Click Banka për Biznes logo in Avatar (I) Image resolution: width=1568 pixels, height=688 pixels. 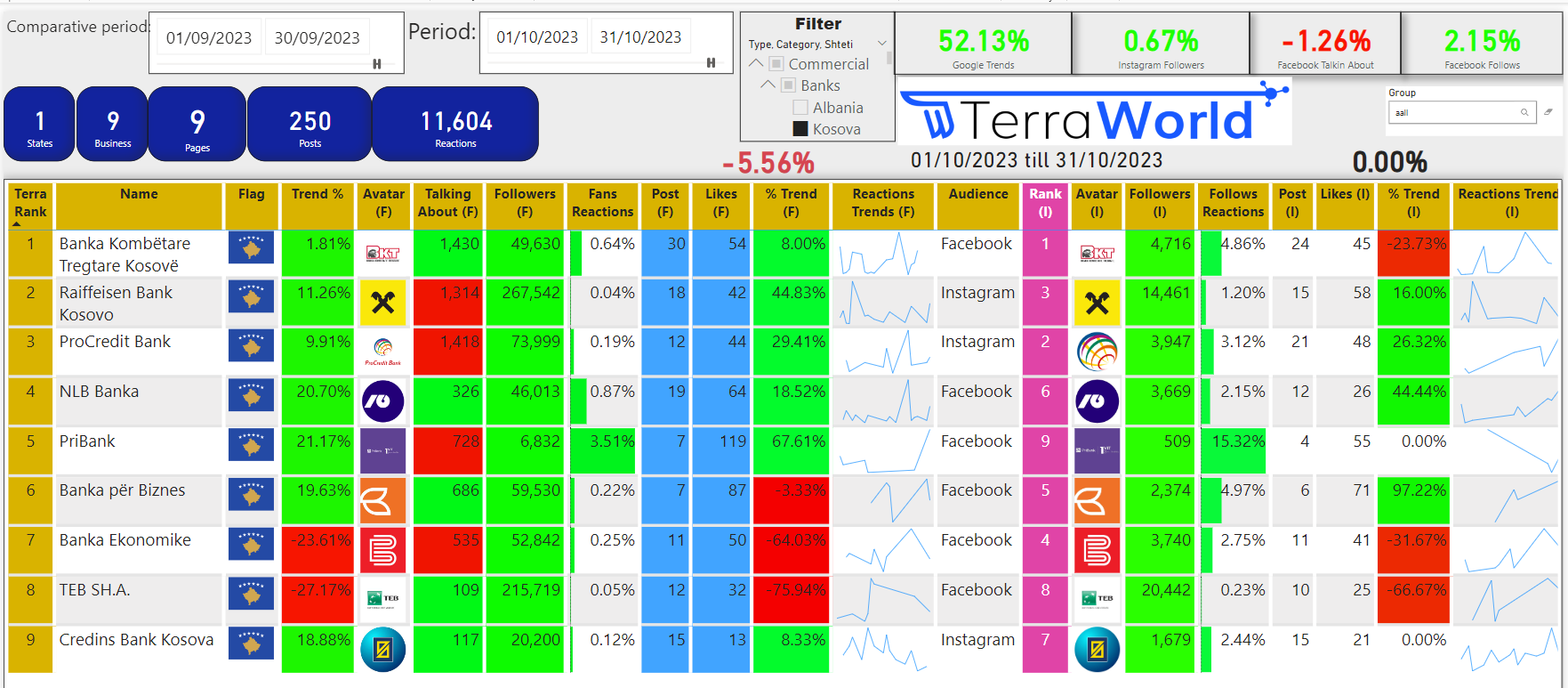coord(1098,501)
